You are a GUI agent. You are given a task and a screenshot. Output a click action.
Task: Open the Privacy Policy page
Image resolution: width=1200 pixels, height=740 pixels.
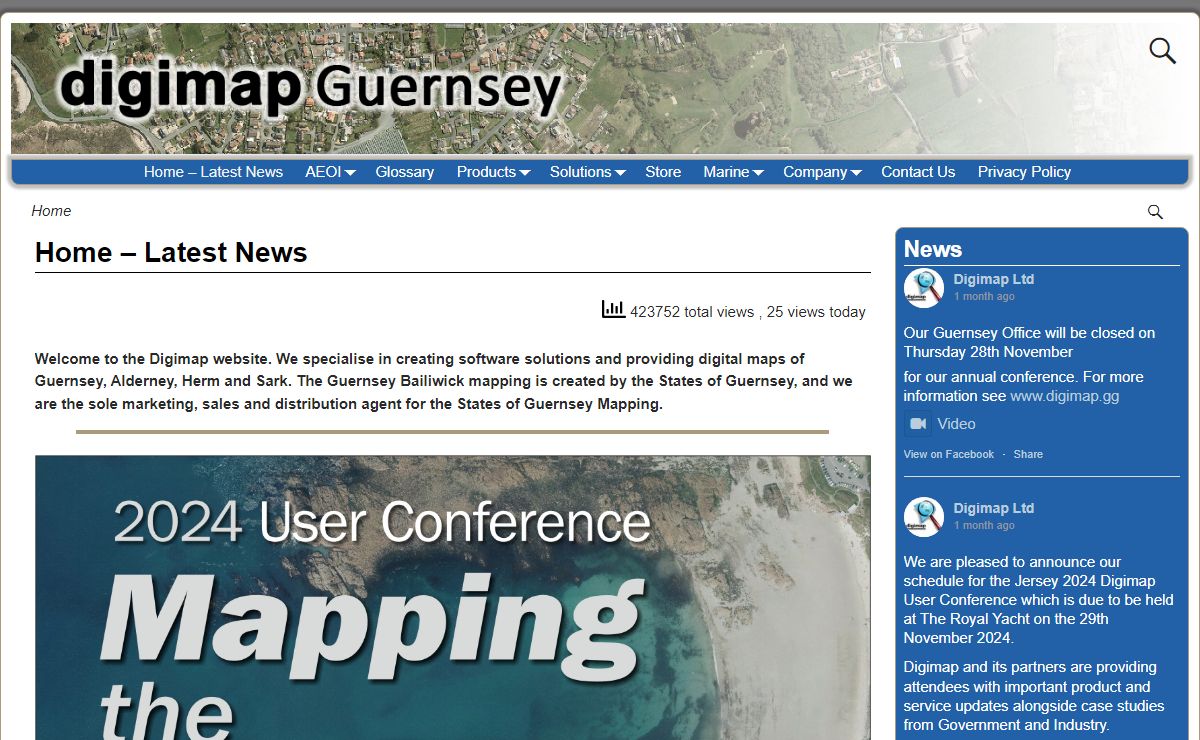(x=1024, y=172)
